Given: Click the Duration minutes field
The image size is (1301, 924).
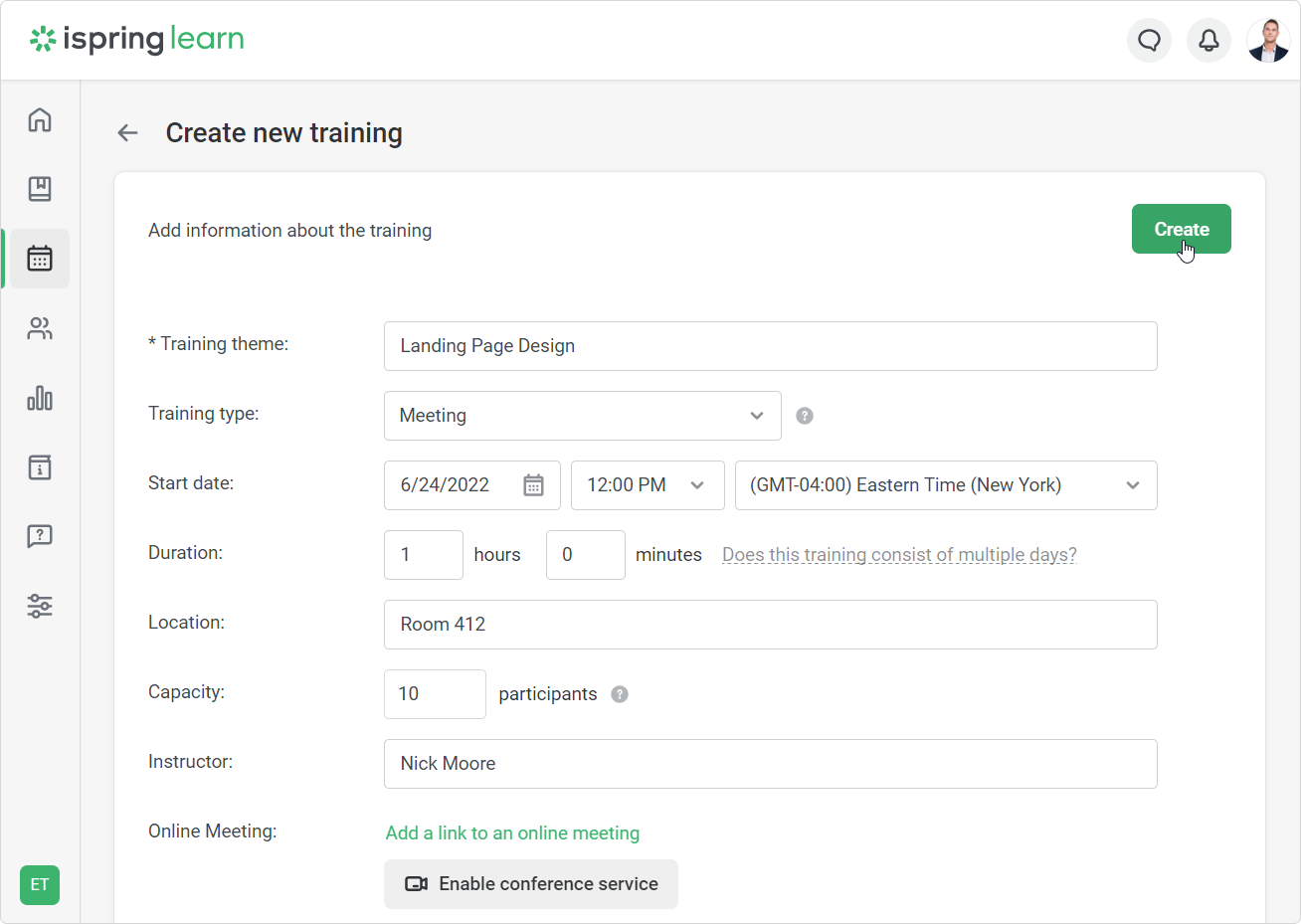Looking at the screenshot, I should (586, 555).
